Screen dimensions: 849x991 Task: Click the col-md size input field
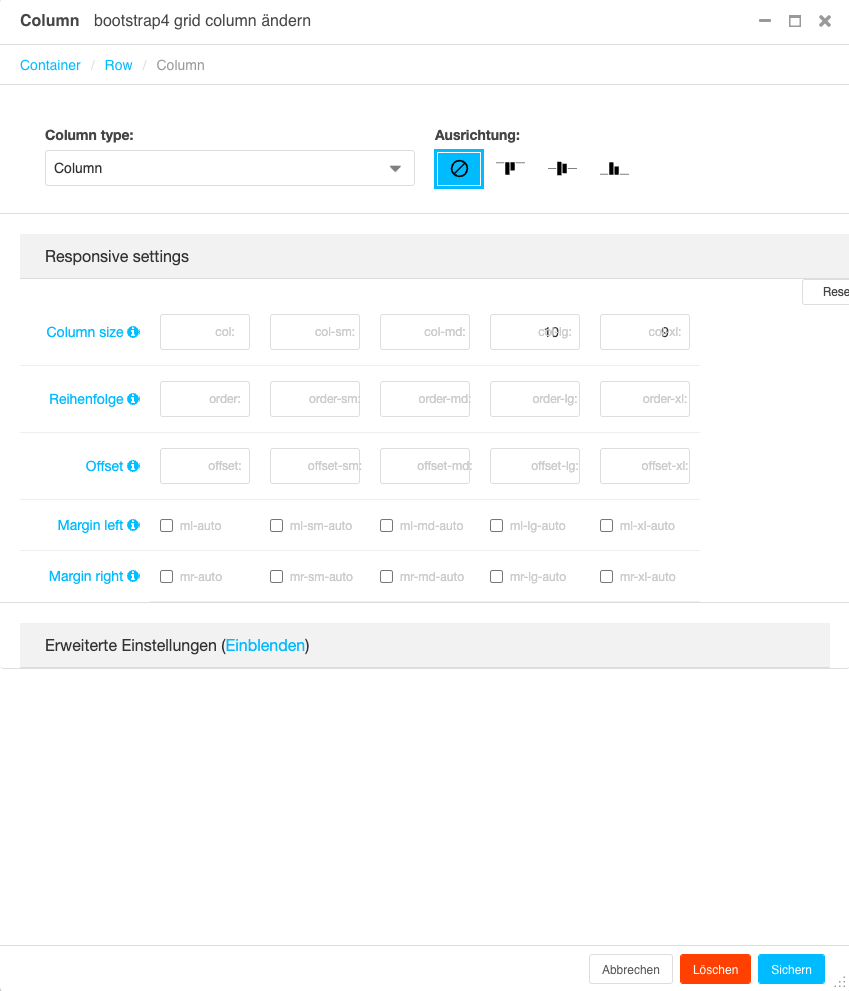coord(425,332)
